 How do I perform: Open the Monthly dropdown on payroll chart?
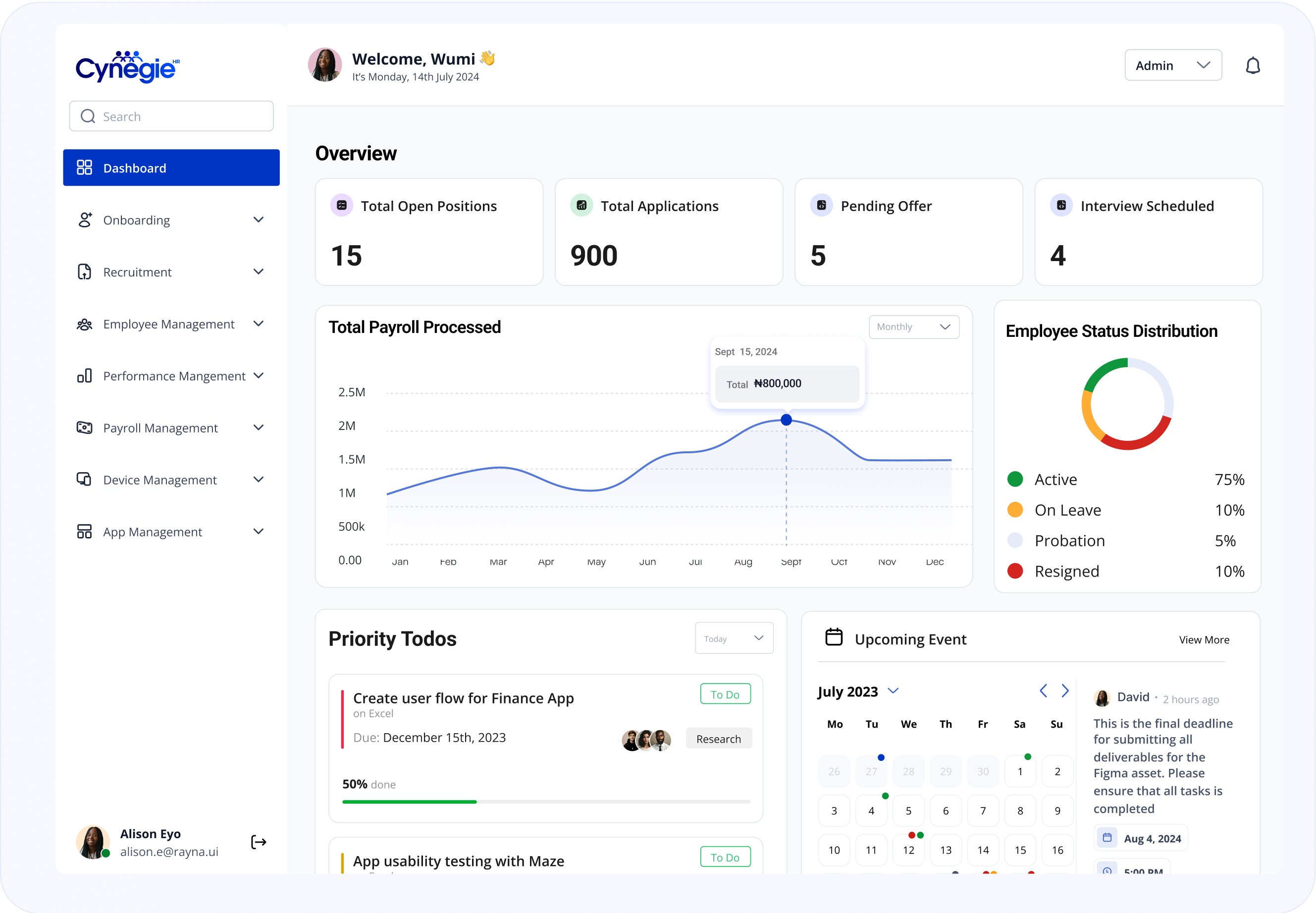(x=913, y=326)
